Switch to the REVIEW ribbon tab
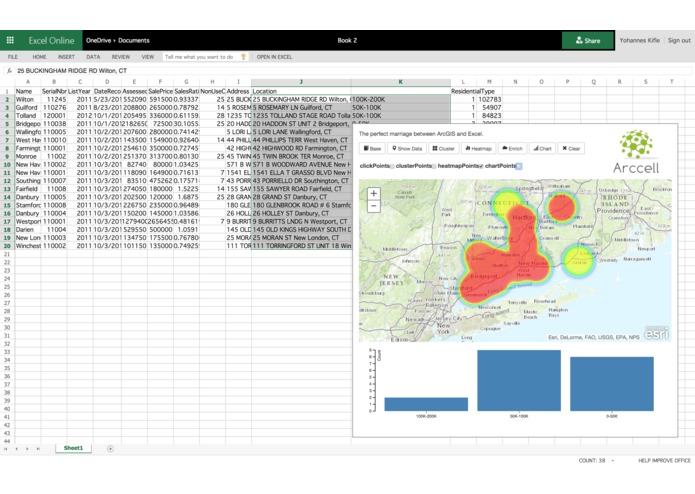Image resolution: width=695 pixels, height=494 pixels. [121, 57]
